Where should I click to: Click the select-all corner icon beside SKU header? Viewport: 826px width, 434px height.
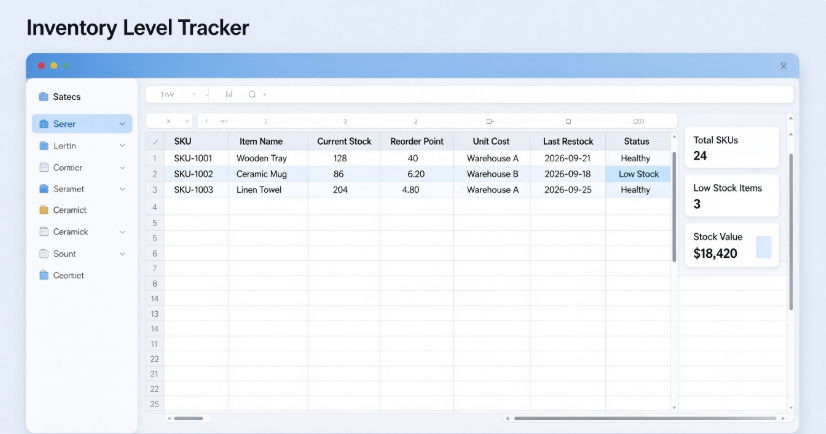(155, 142)
